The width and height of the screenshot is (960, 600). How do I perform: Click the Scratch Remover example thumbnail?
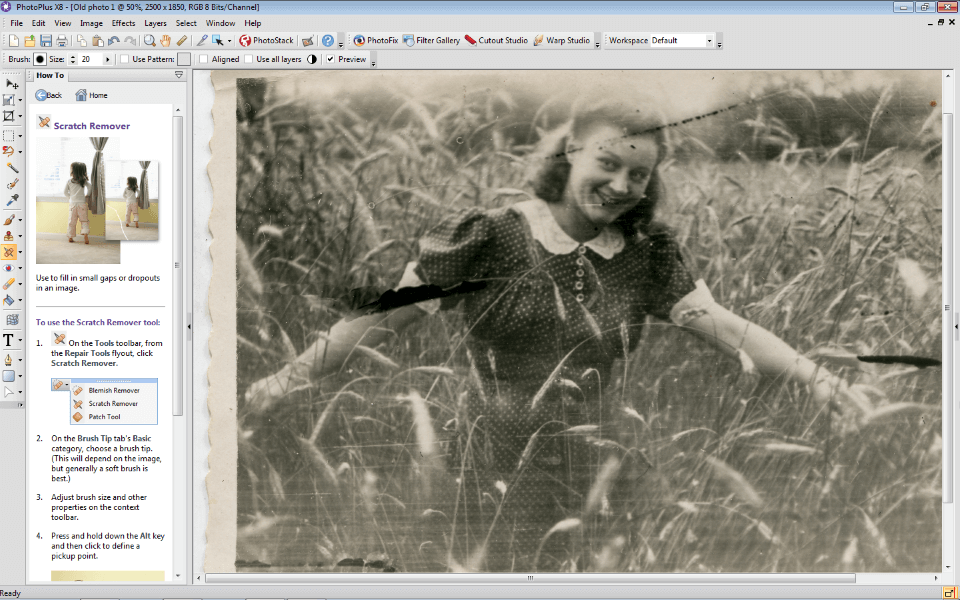97,200
